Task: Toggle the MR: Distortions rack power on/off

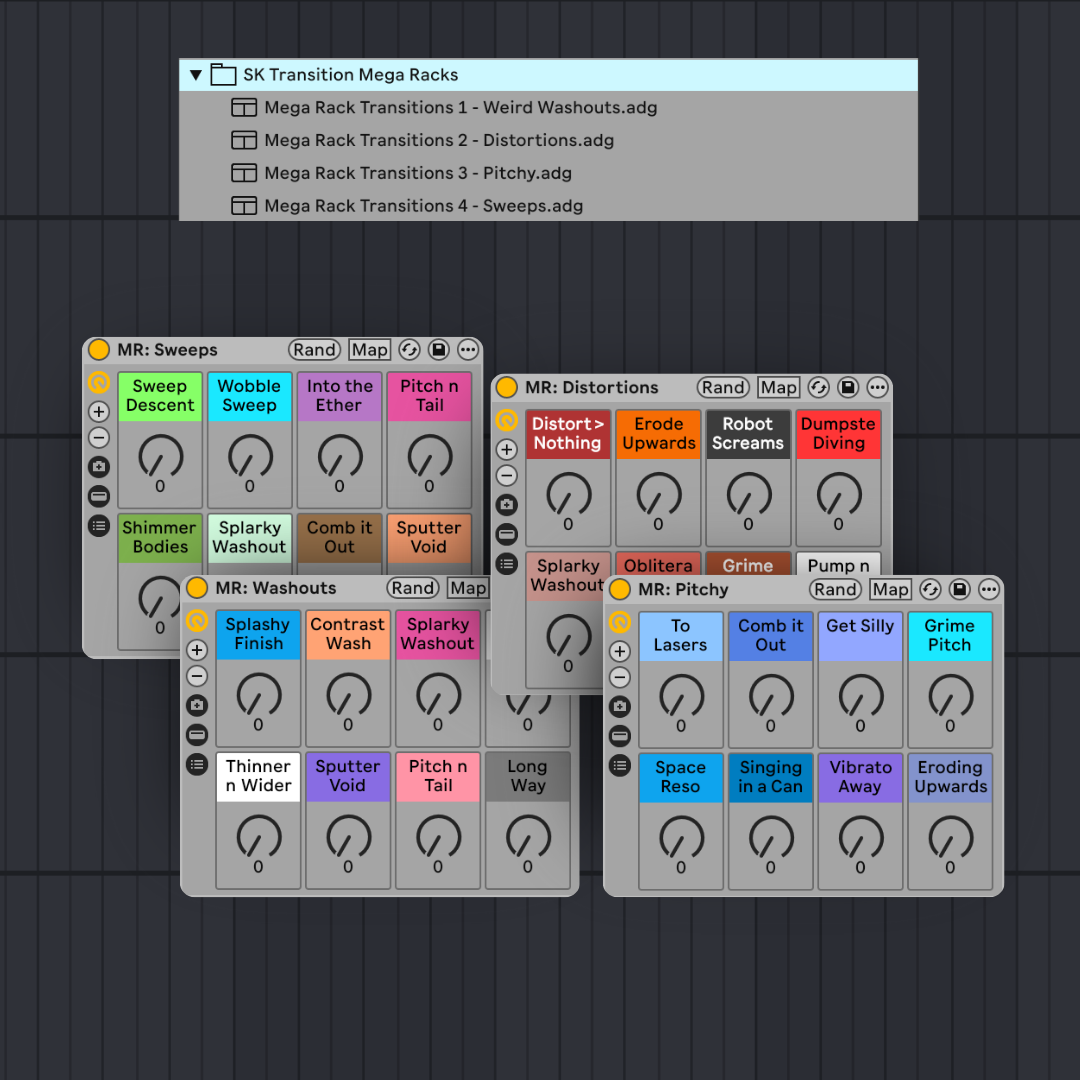Action: (x=506, y=387)
